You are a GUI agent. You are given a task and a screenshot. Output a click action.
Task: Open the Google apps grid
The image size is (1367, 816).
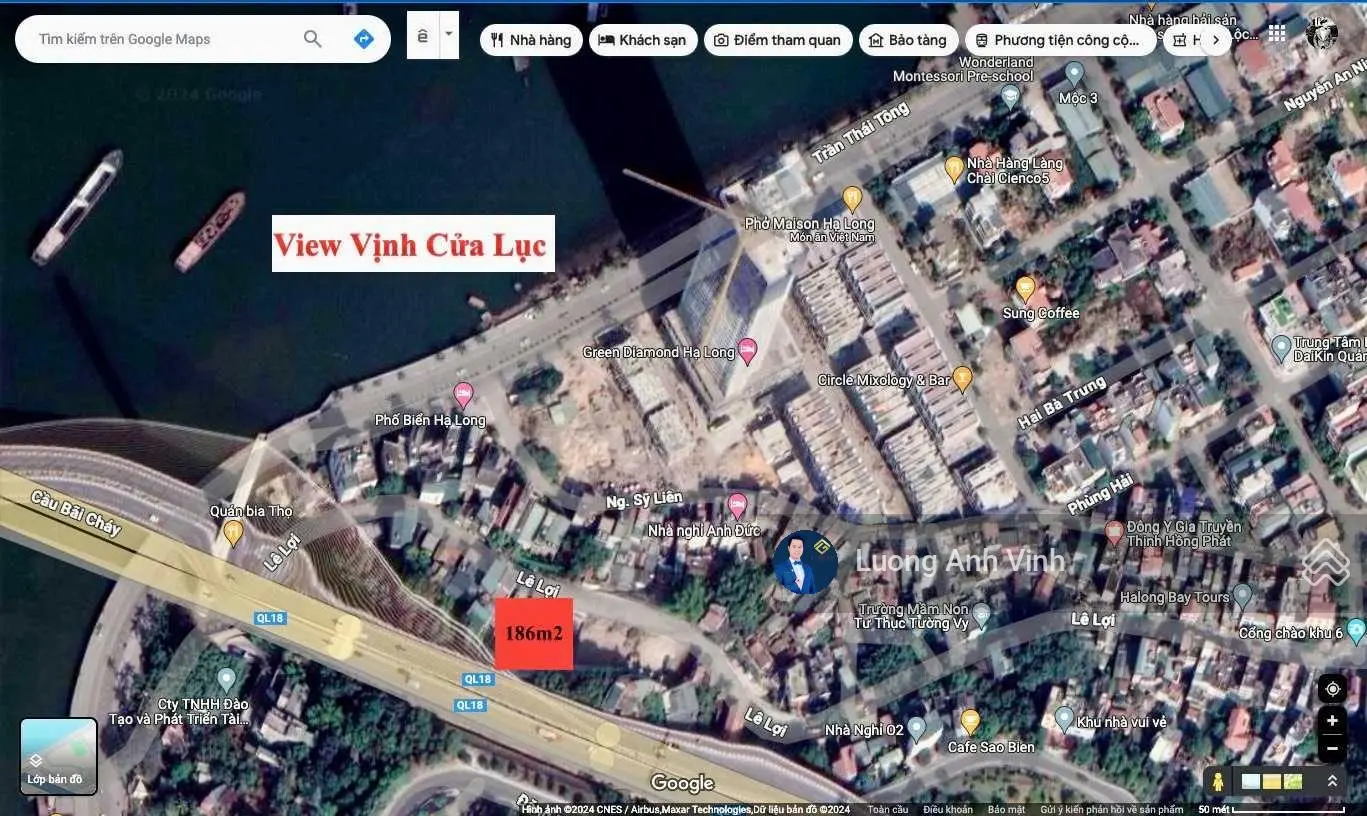[1277, 33]
